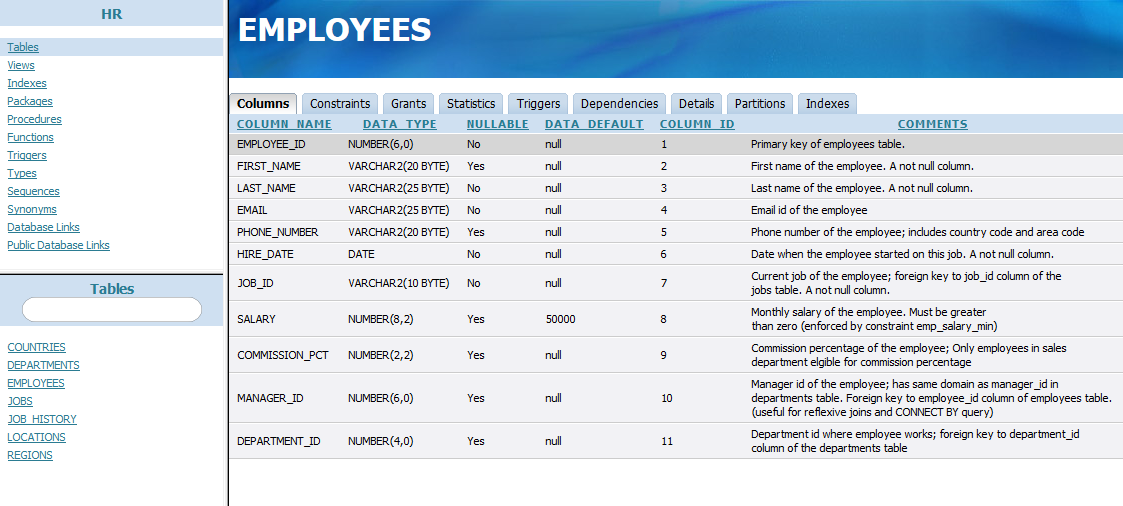Open the DEPARTMENTS table link
1123x506 pixels.
[x=43, y=366]
